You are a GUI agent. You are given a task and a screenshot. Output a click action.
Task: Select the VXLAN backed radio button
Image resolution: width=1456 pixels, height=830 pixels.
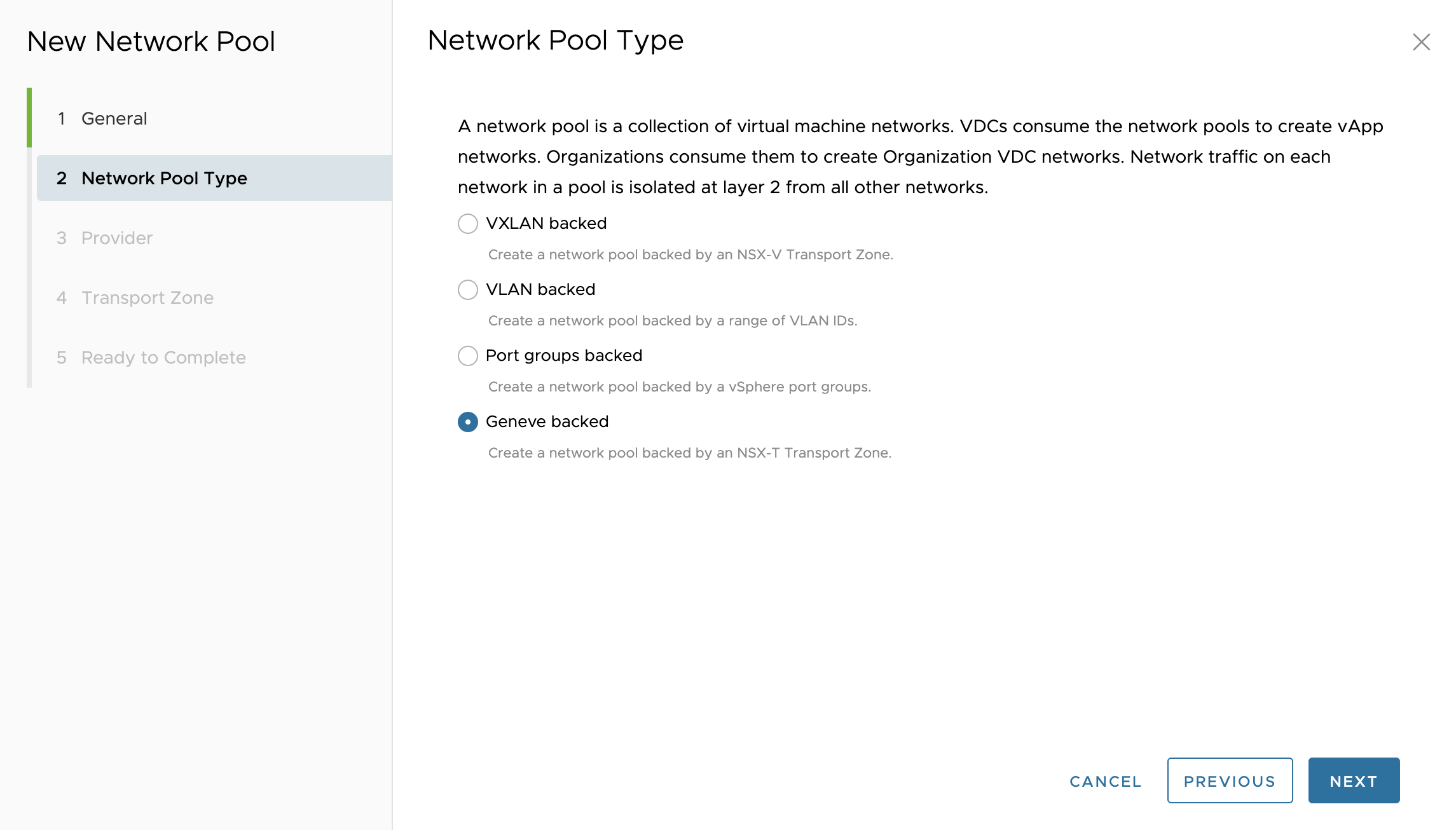pos(468,224)
